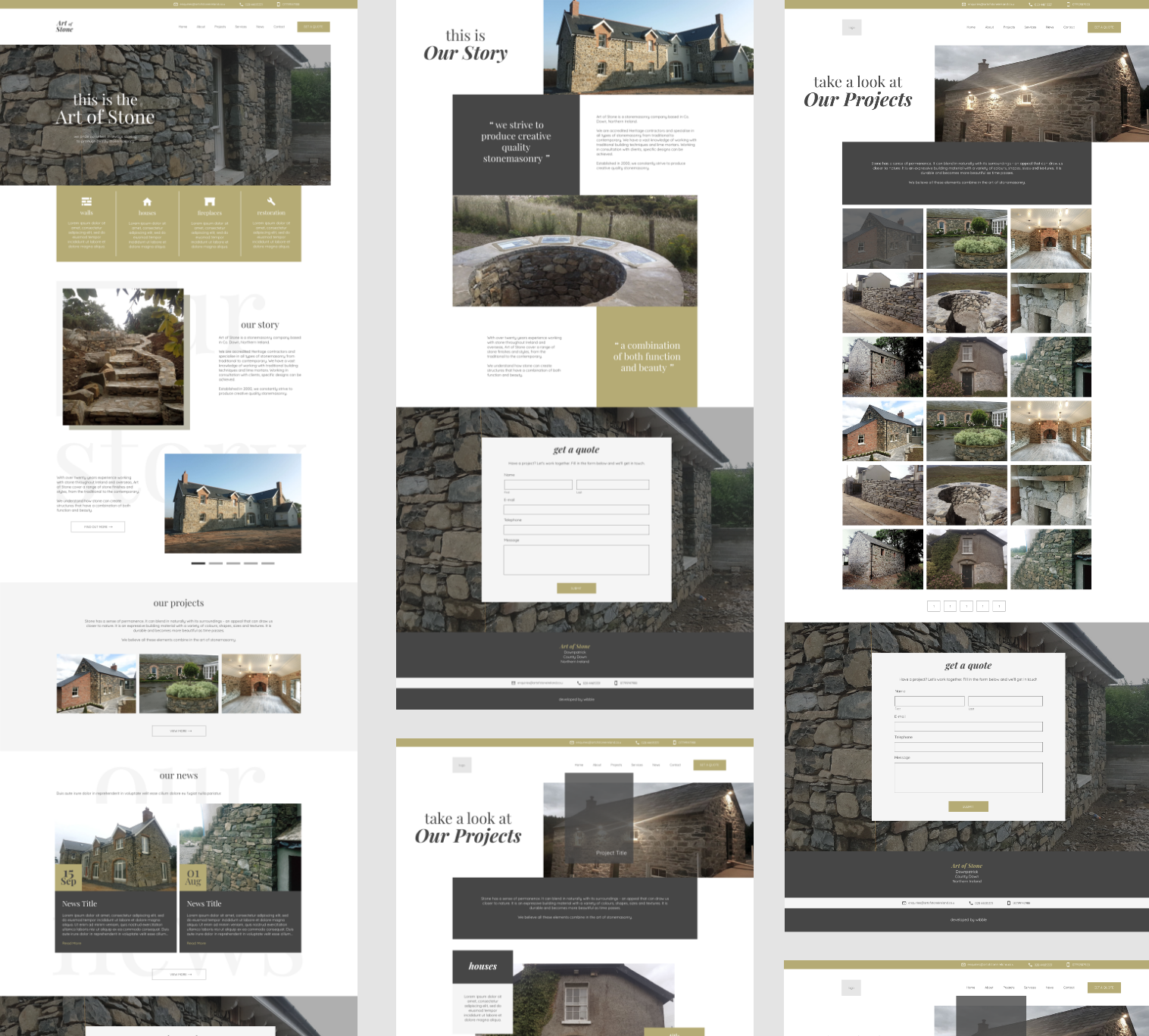Click View More button under our news
The width and height of the screenshot is (1149, 1036).
[179, 975]
